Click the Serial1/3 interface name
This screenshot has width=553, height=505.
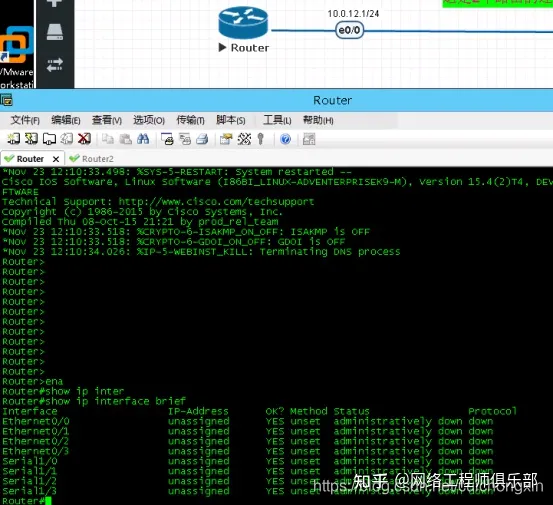point(29,491)
